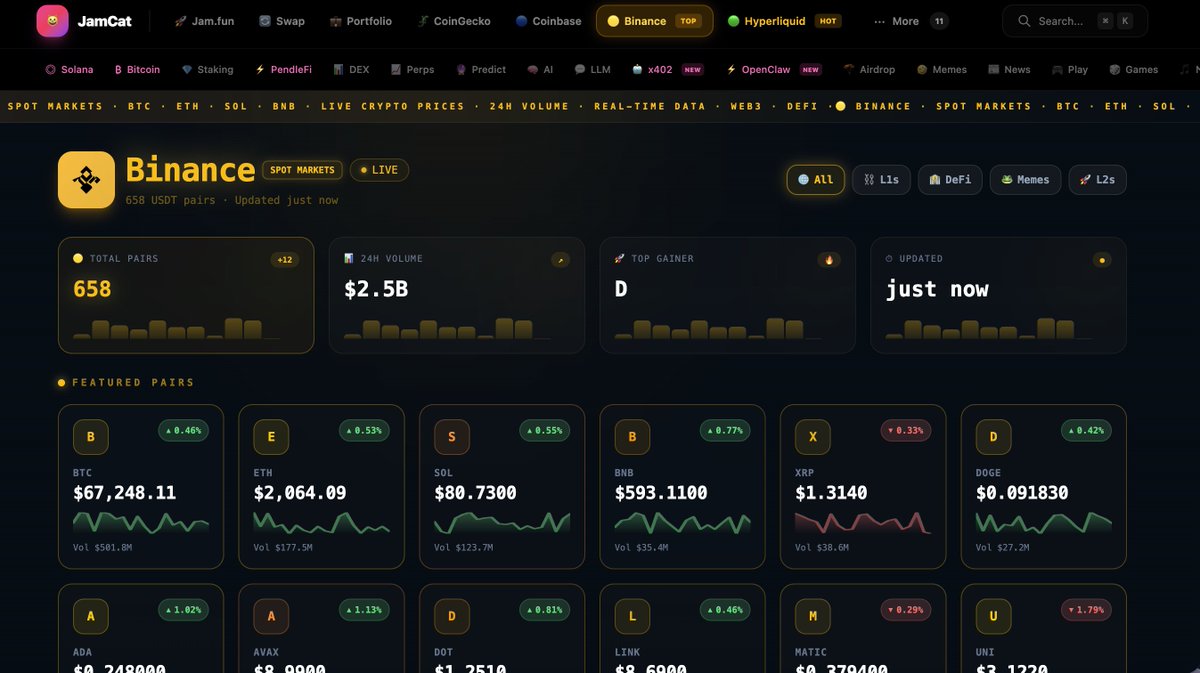This screenshot has width=1200, height=673.
Task: Open the x402 NEW category
Action: pos(667,70)
